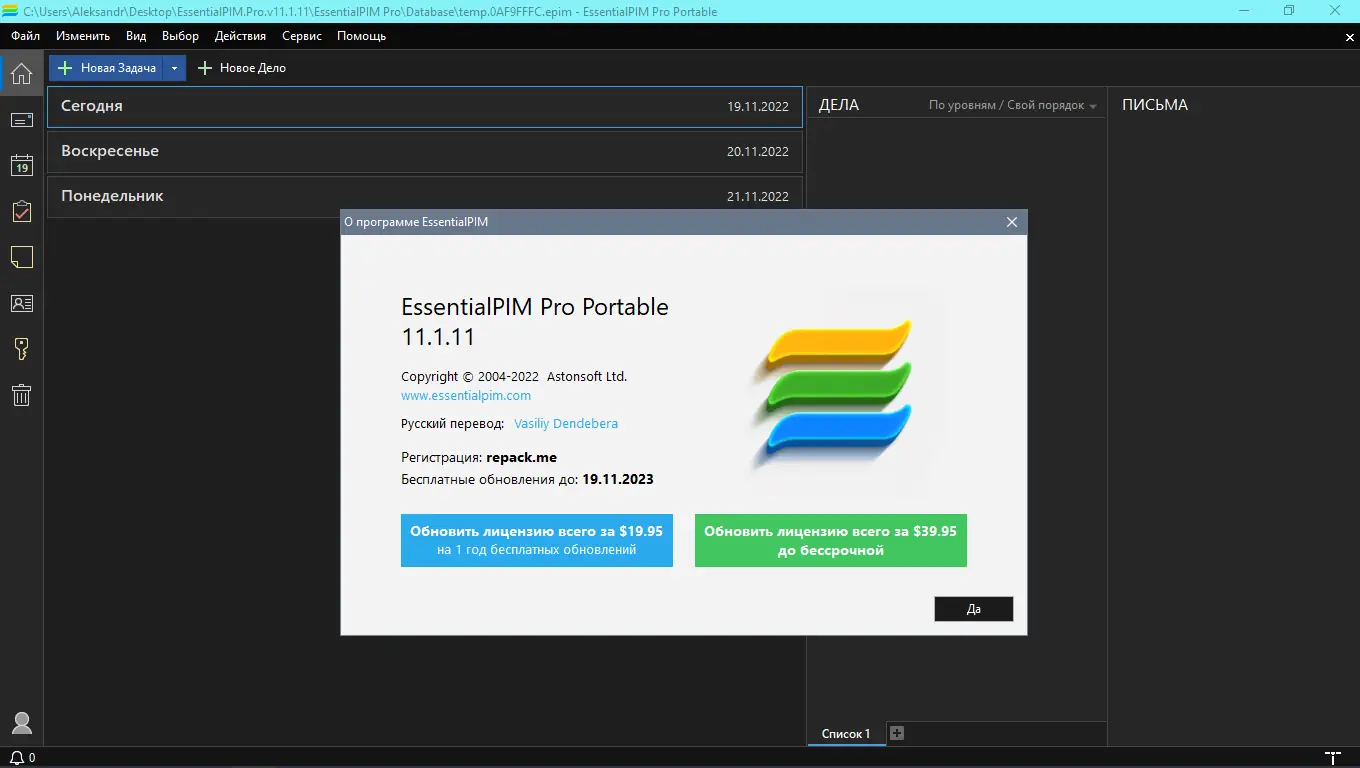Click the EssentialPIM Pro Portable heading

pos(535,307)
